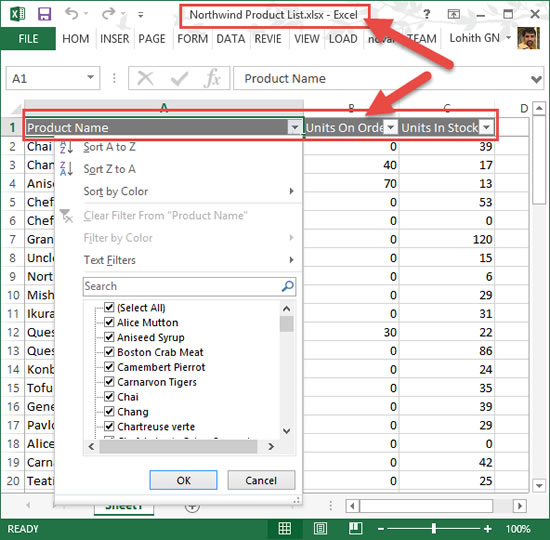Open the FORMULAS ribbon tab
The height and width of the screenshot is (540, 550).
coord(193,39)
